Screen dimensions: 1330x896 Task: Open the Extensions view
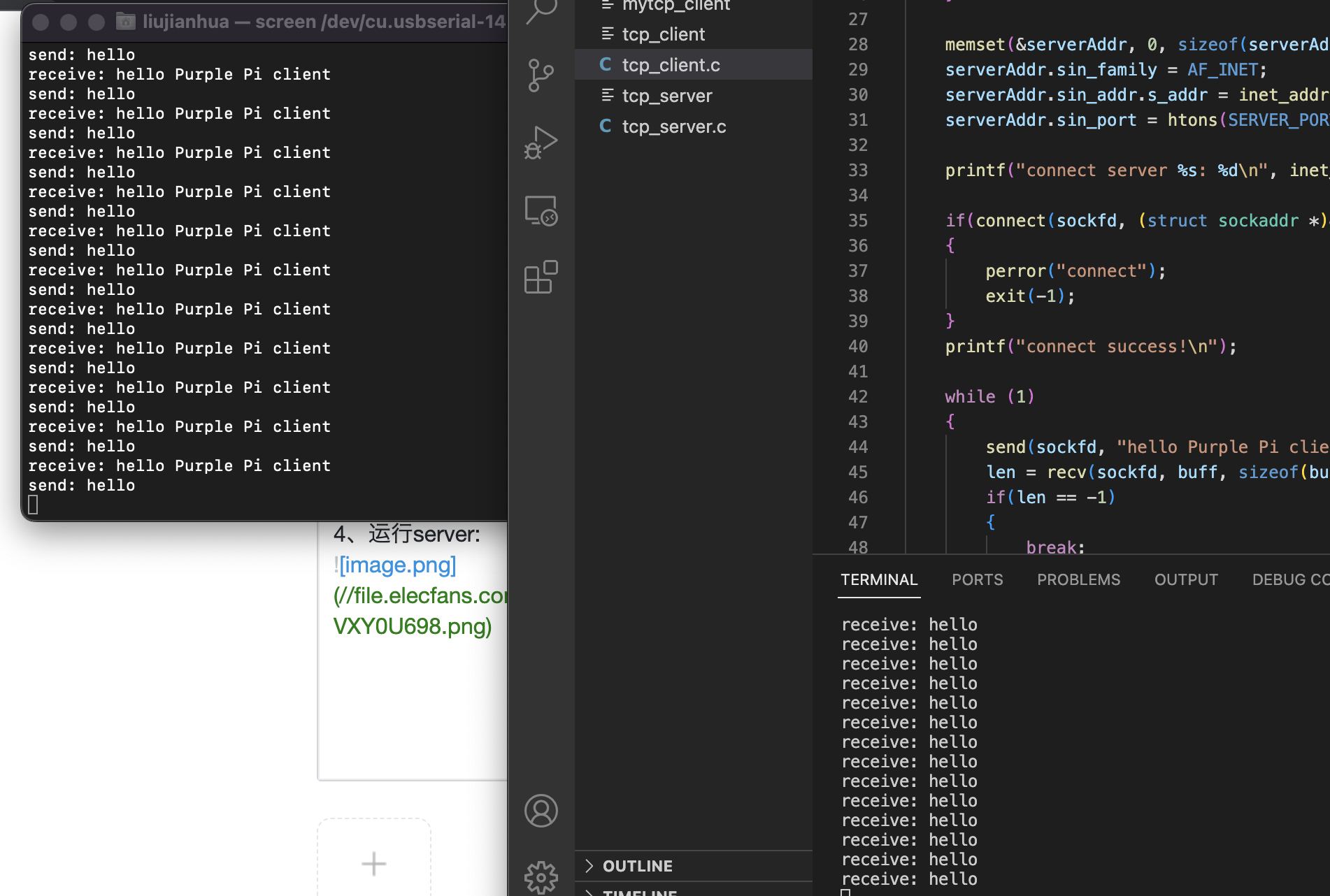541,277
